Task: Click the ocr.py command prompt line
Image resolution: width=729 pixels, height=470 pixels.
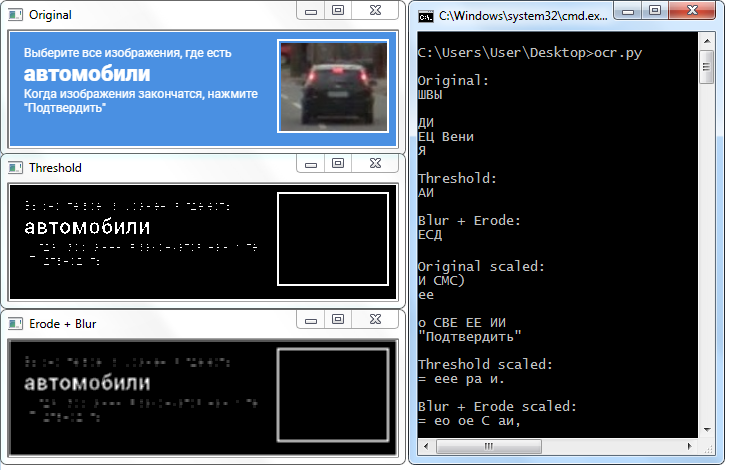Action: point(530,53)
